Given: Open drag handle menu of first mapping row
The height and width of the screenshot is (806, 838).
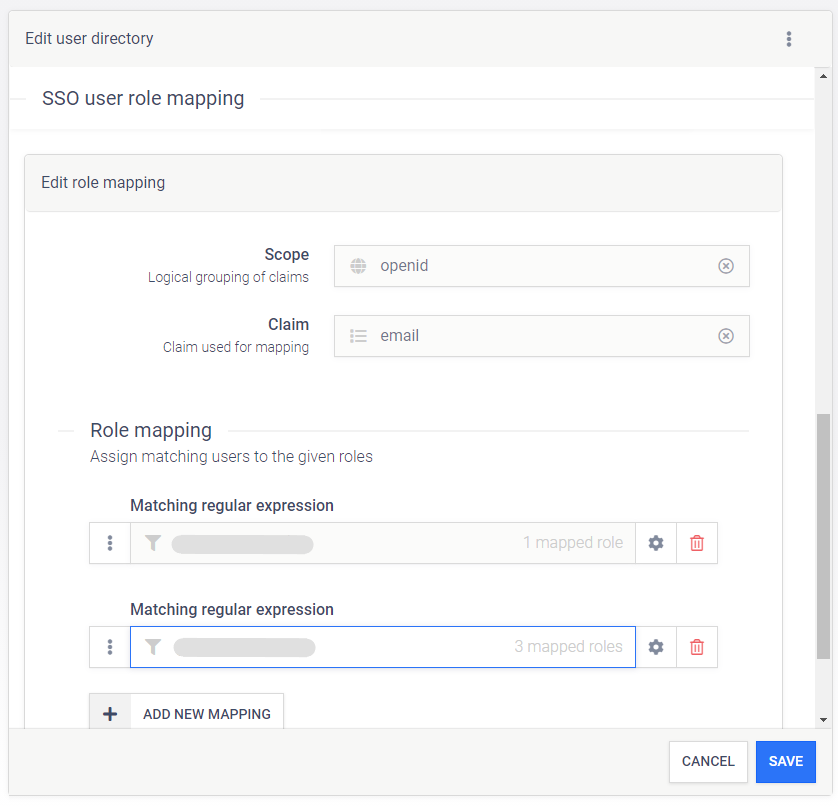Looking at the screenshot, I should (x=110, y=543).
